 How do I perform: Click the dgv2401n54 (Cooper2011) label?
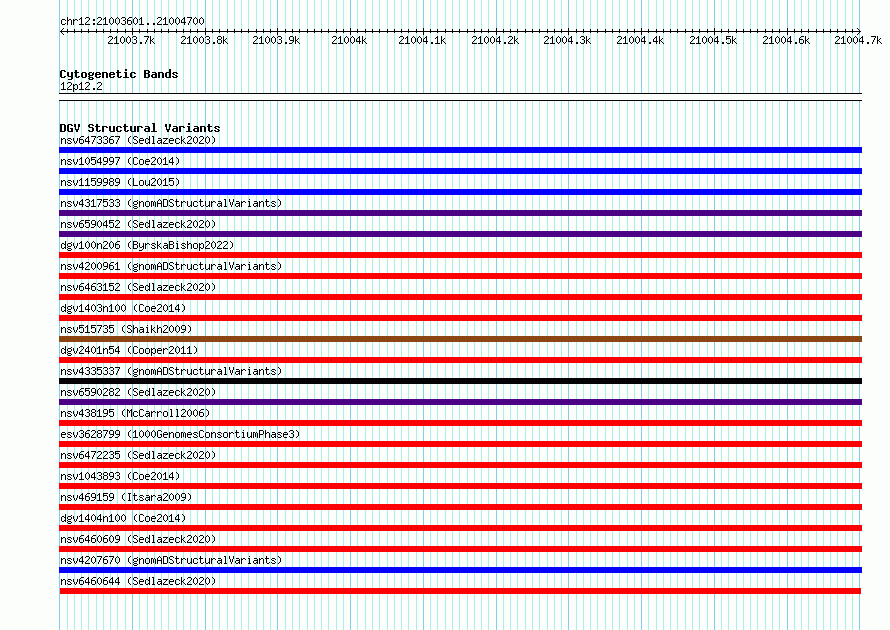[x=129, y=350]
